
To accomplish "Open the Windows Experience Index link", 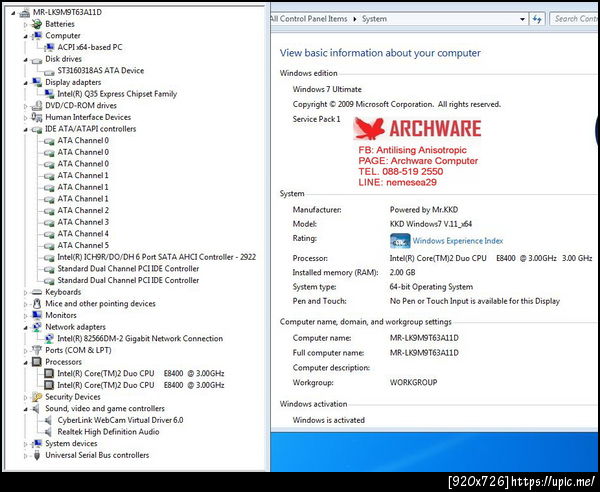I will [x=458, y=241].
